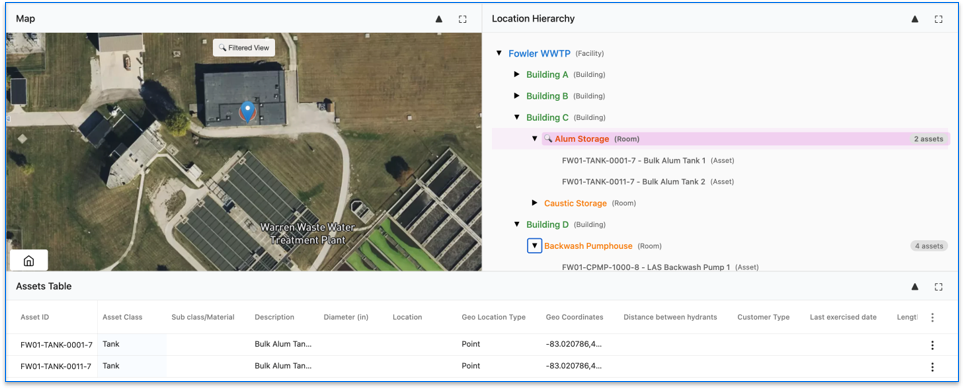Collapse the Alum Storage room node
This screenshot has width=964, height=389.
point(535,139)
